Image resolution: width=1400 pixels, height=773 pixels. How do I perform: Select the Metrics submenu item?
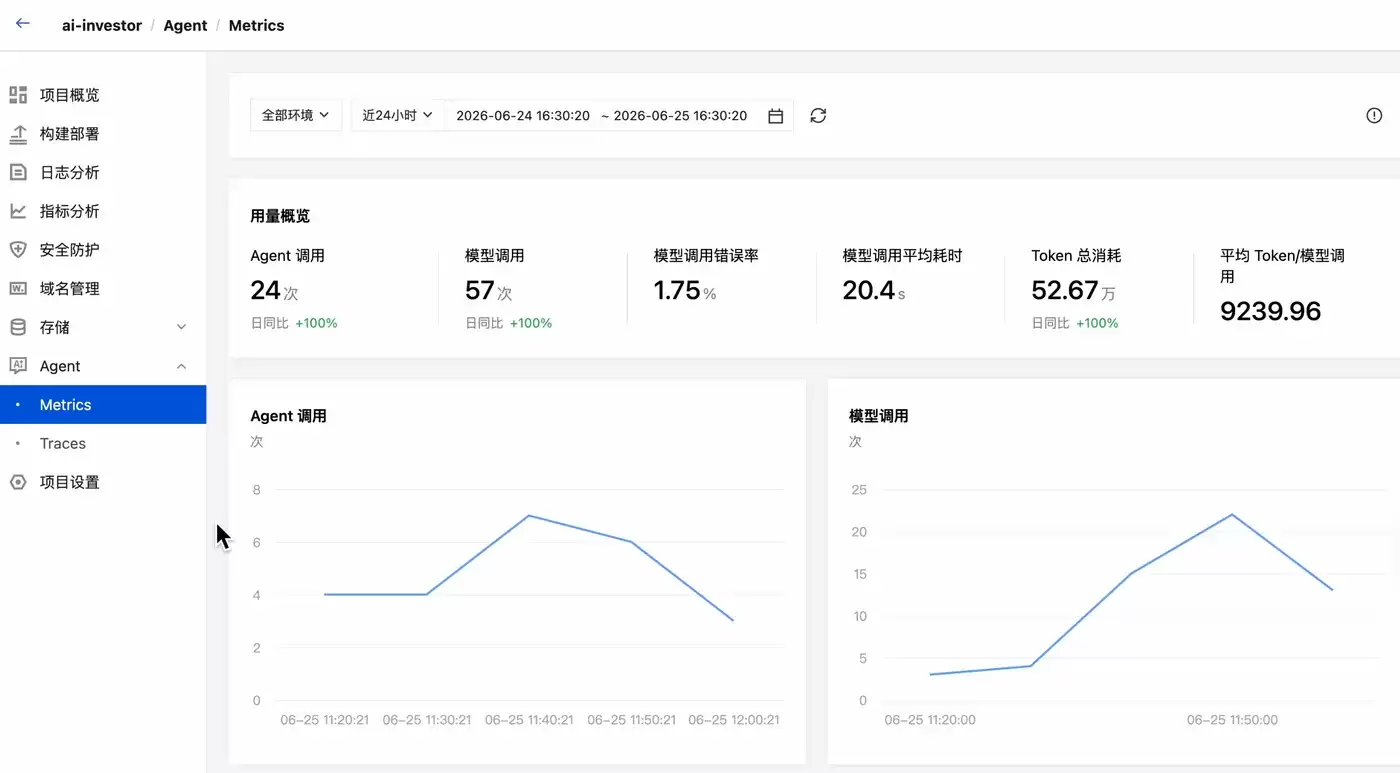103,404
